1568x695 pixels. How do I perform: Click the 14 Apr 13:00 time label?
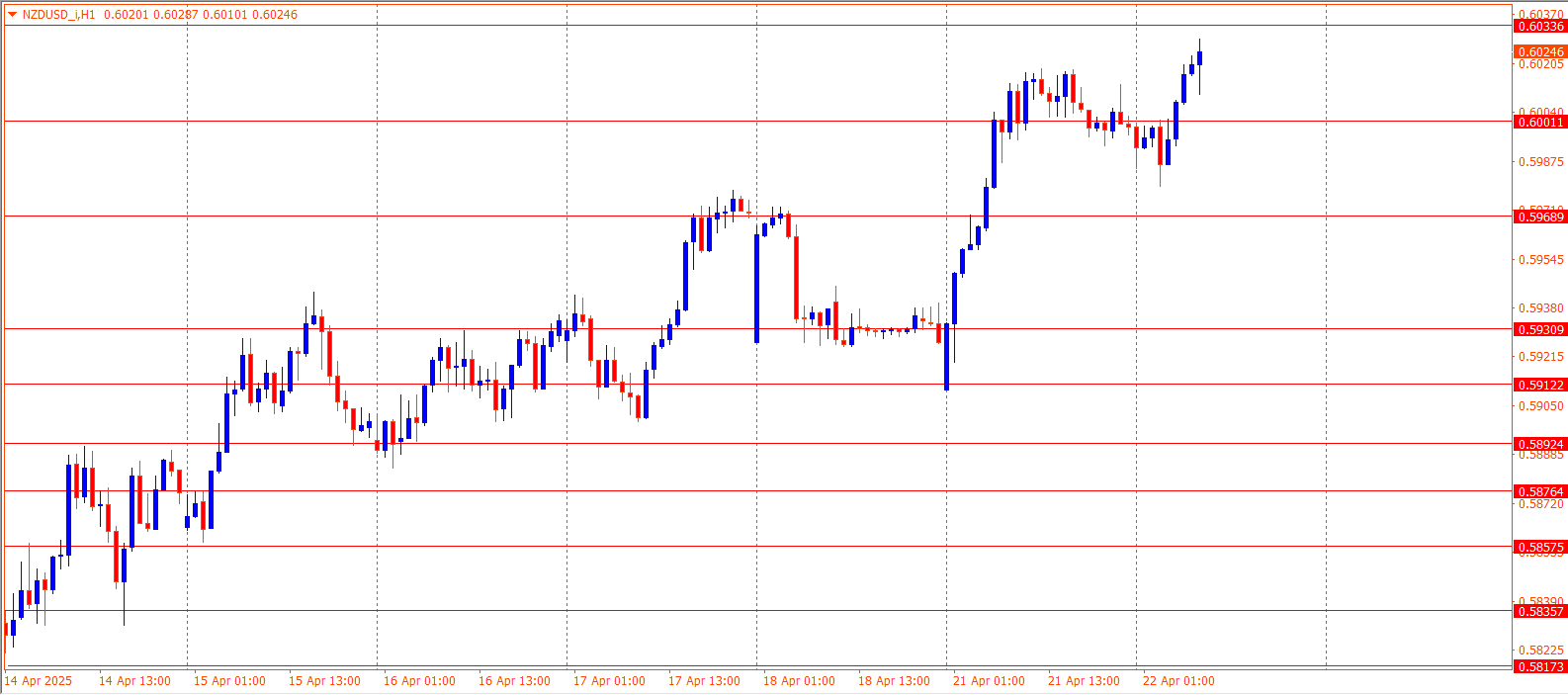134,681
